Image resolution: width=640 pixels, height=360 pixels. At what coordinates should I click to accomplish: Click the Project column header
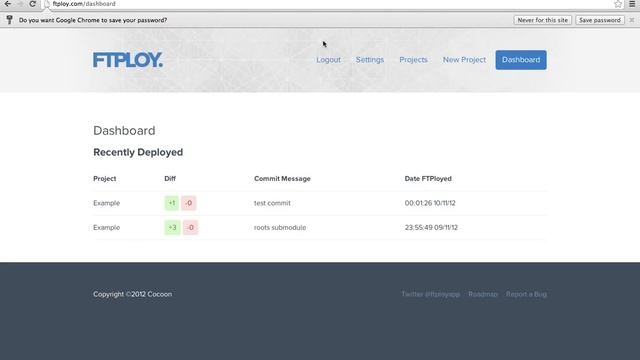point(104,178)
